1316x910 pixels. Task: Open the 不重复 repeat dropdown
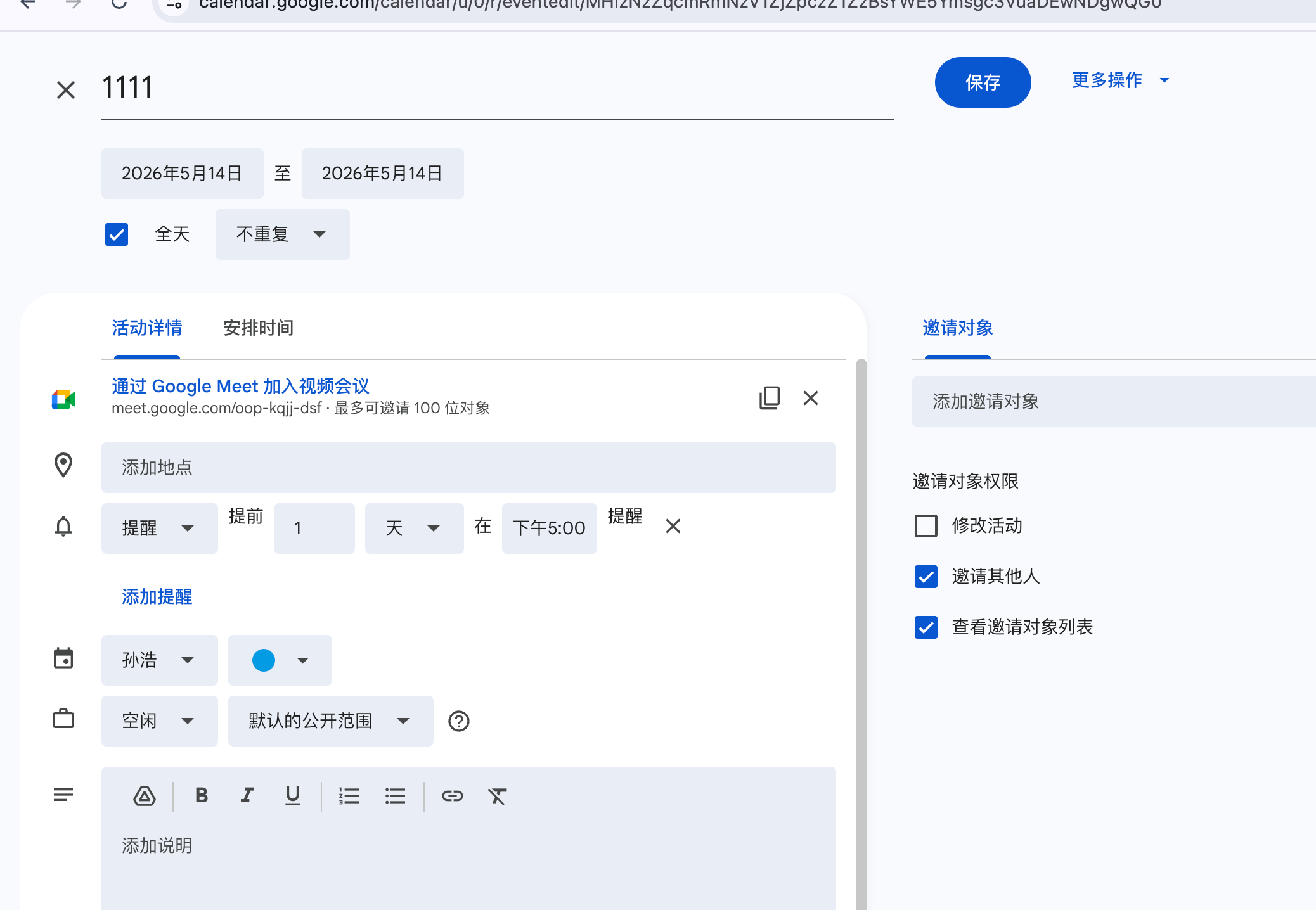[x=283, y=234]
